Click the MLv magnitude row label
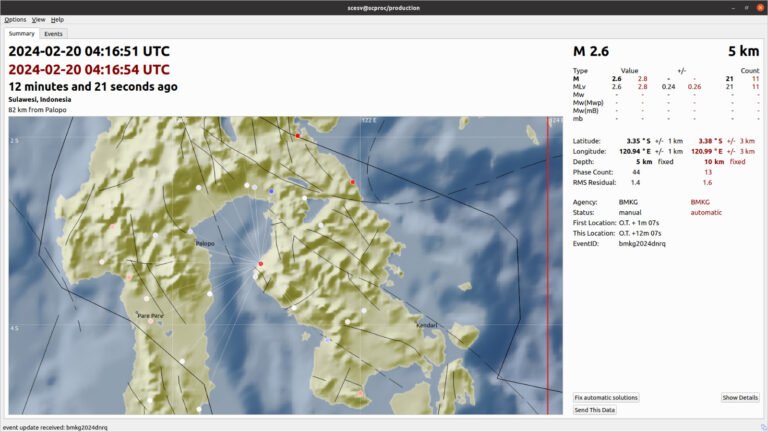Screen dimensions: 768x432 [579, 87]
